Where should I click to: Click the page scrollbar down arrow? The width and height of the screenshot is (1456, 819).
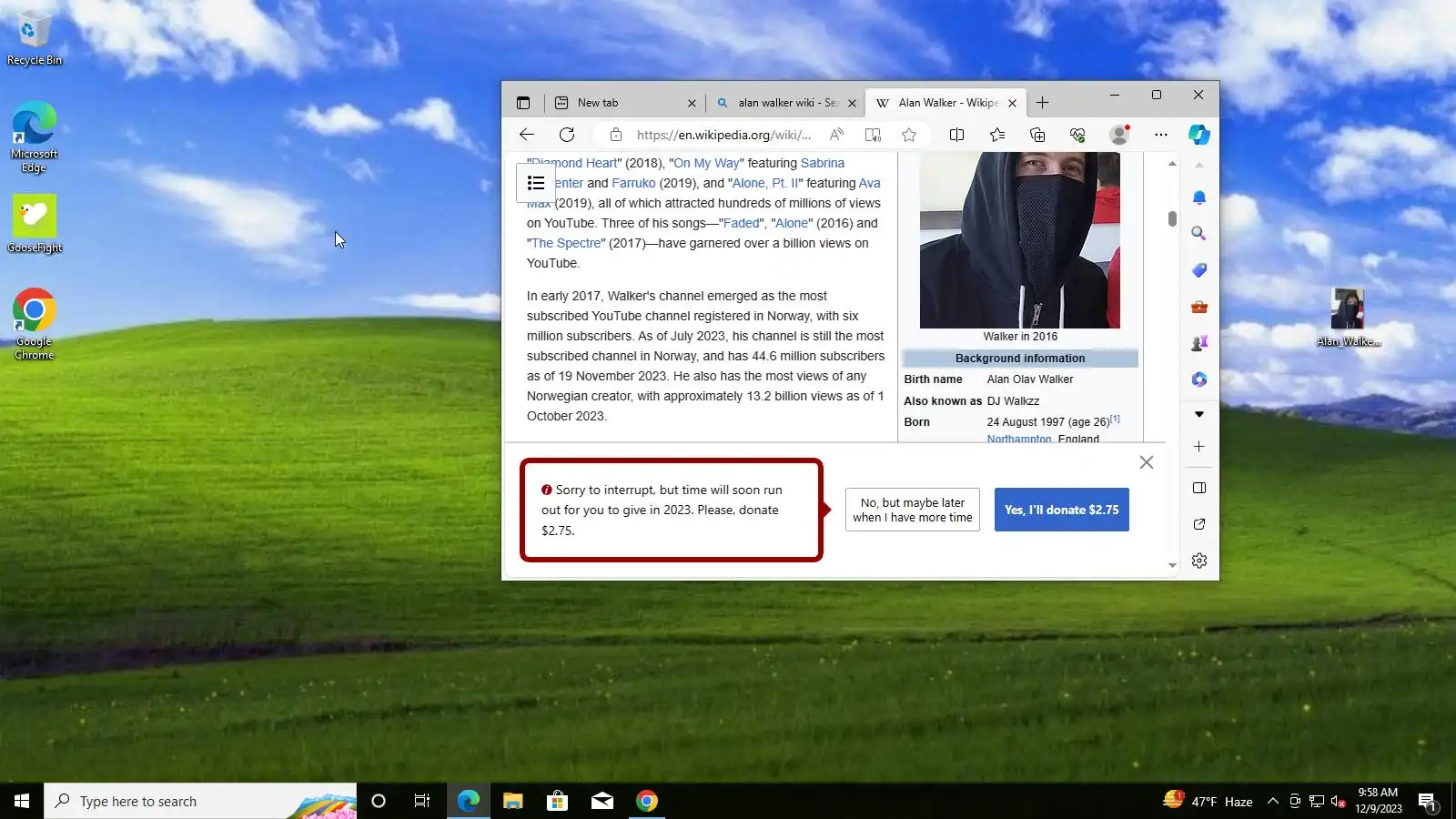1172,565
